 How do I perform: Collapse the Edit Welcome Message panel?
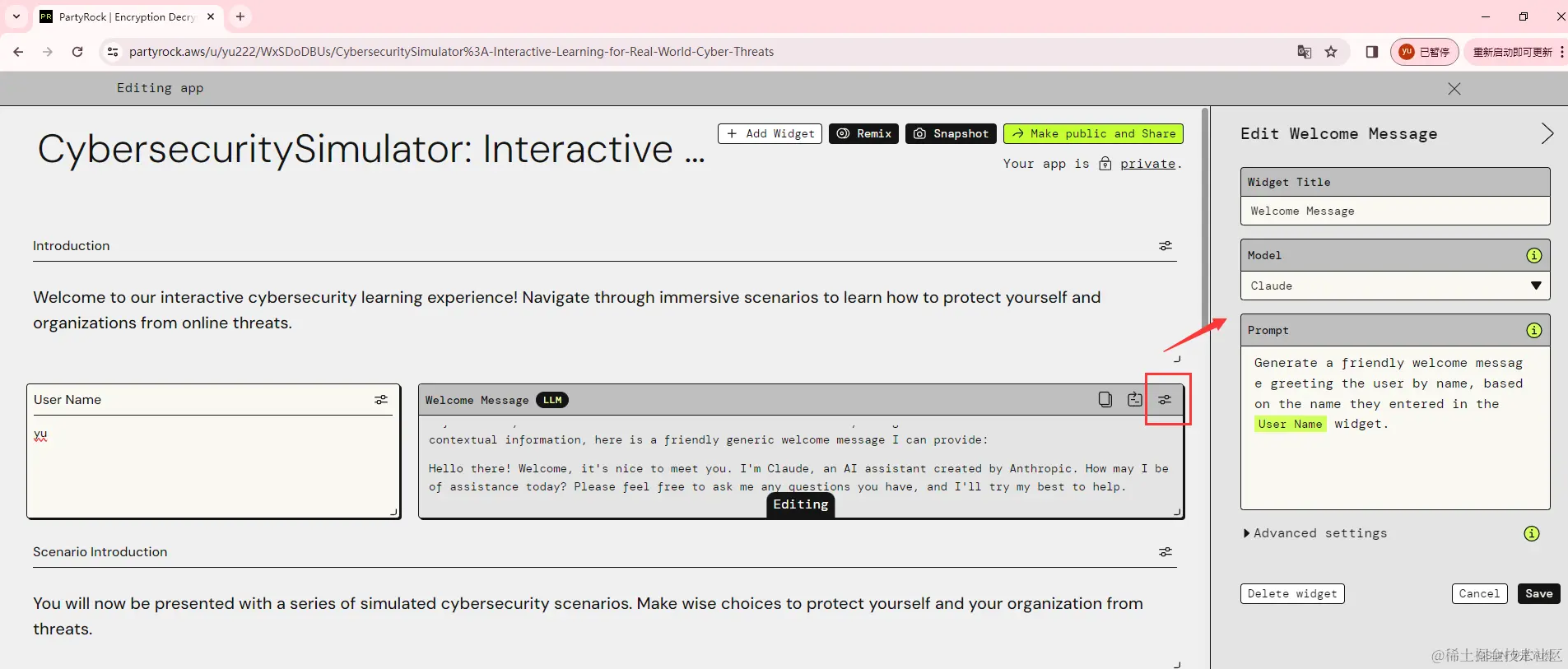point(1547,133)
